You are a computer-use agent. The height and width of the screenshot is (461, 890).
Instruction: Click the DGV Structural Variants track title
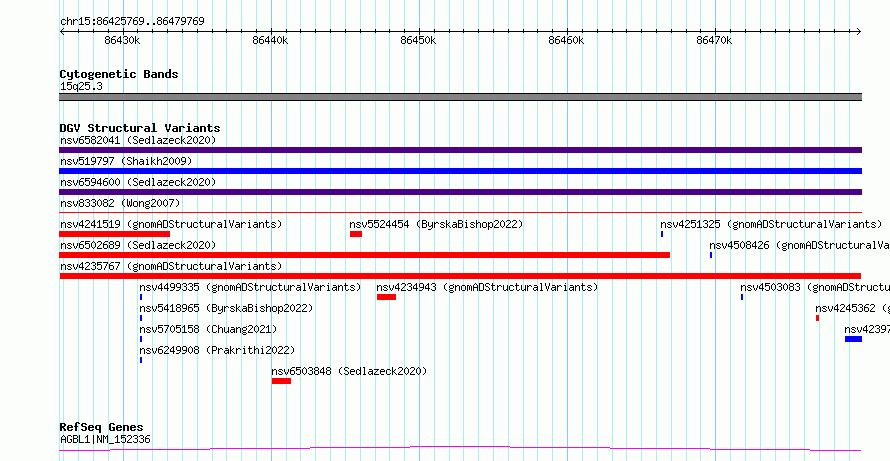(x=140, y=128)
